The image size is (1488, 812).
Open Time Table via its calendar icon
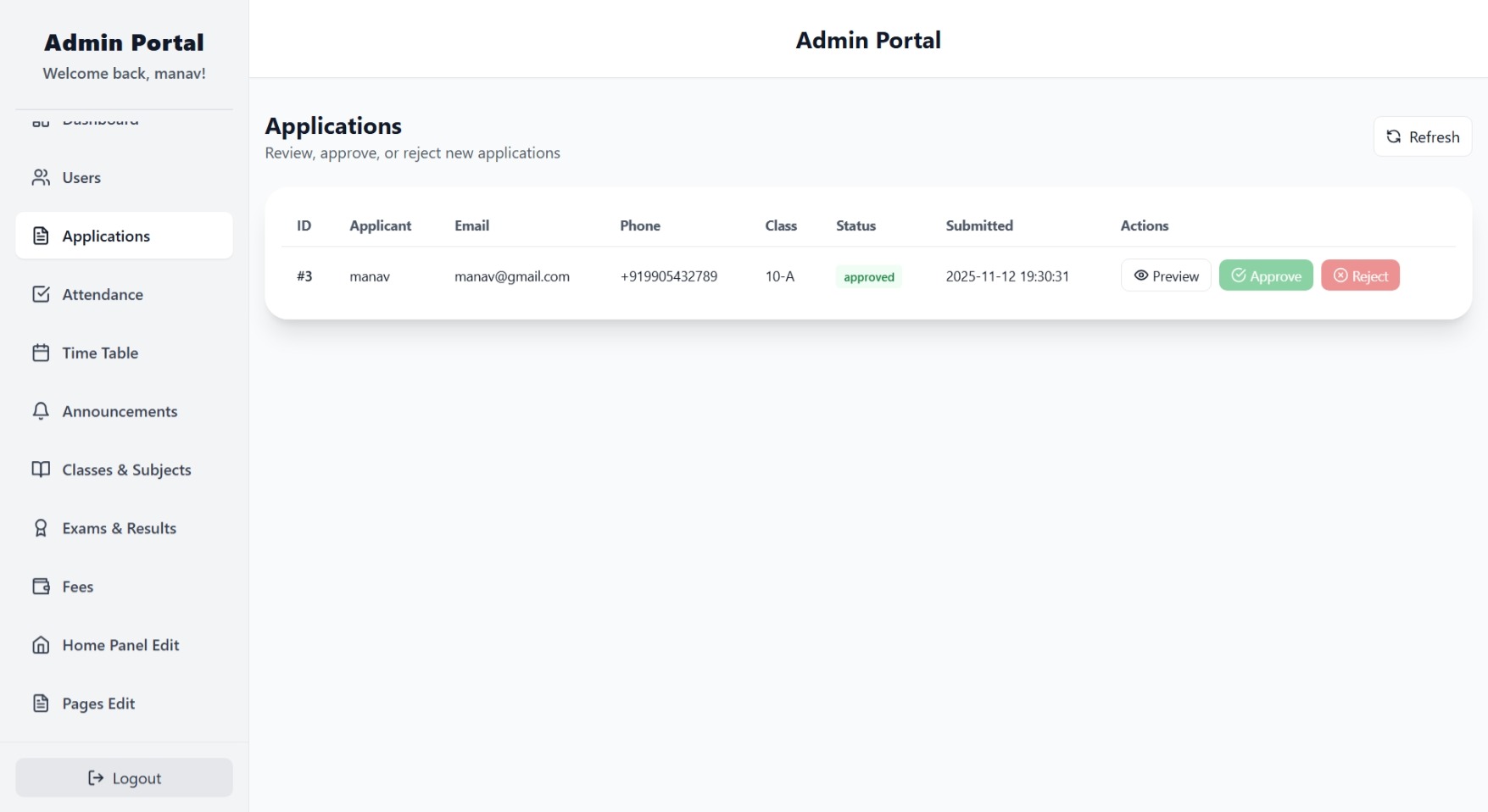point(40,353)
